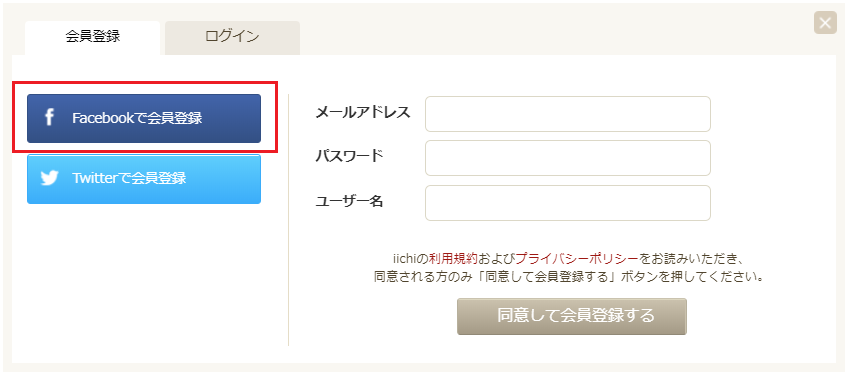Submit with 同意して会員登録する button

572,316
